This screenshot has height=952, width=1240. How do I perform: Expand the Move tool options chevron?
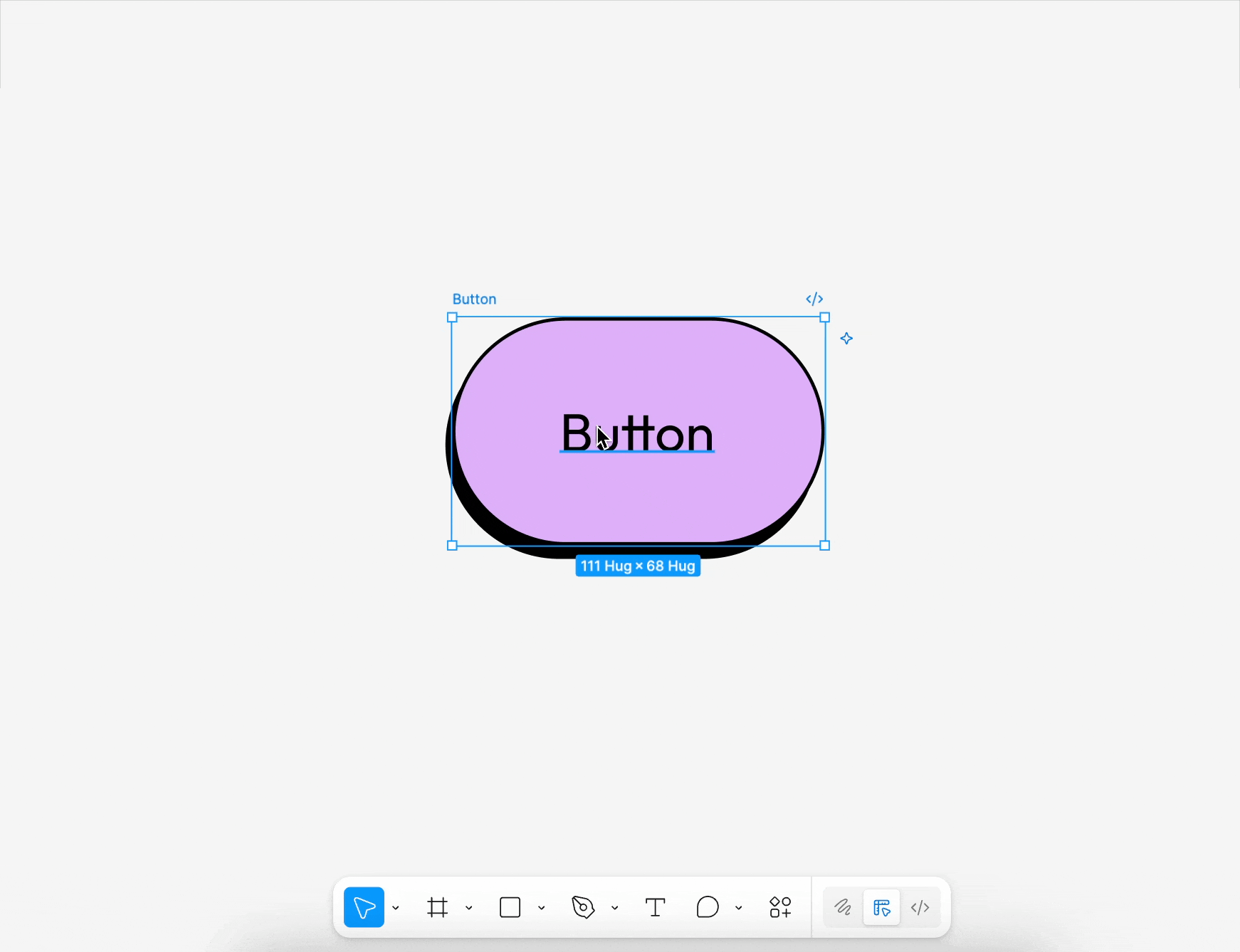tap(396, 908)
